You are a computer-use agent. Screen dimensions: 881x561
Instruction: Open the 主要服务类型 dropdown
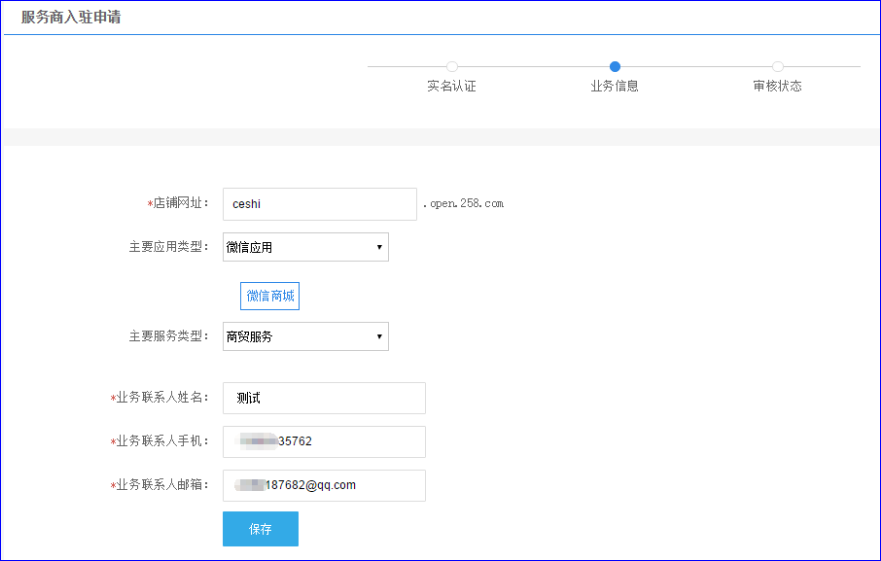(x=306, y=336)
